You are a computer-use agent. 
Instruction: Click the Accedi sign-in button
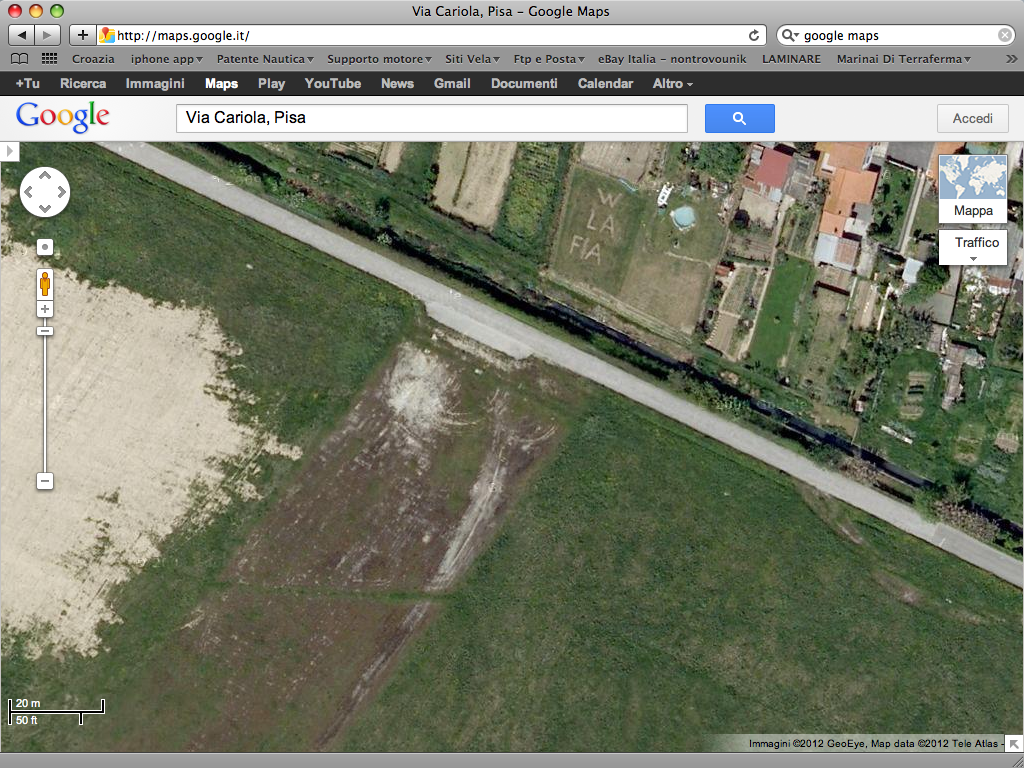click(x=972, y=118)
